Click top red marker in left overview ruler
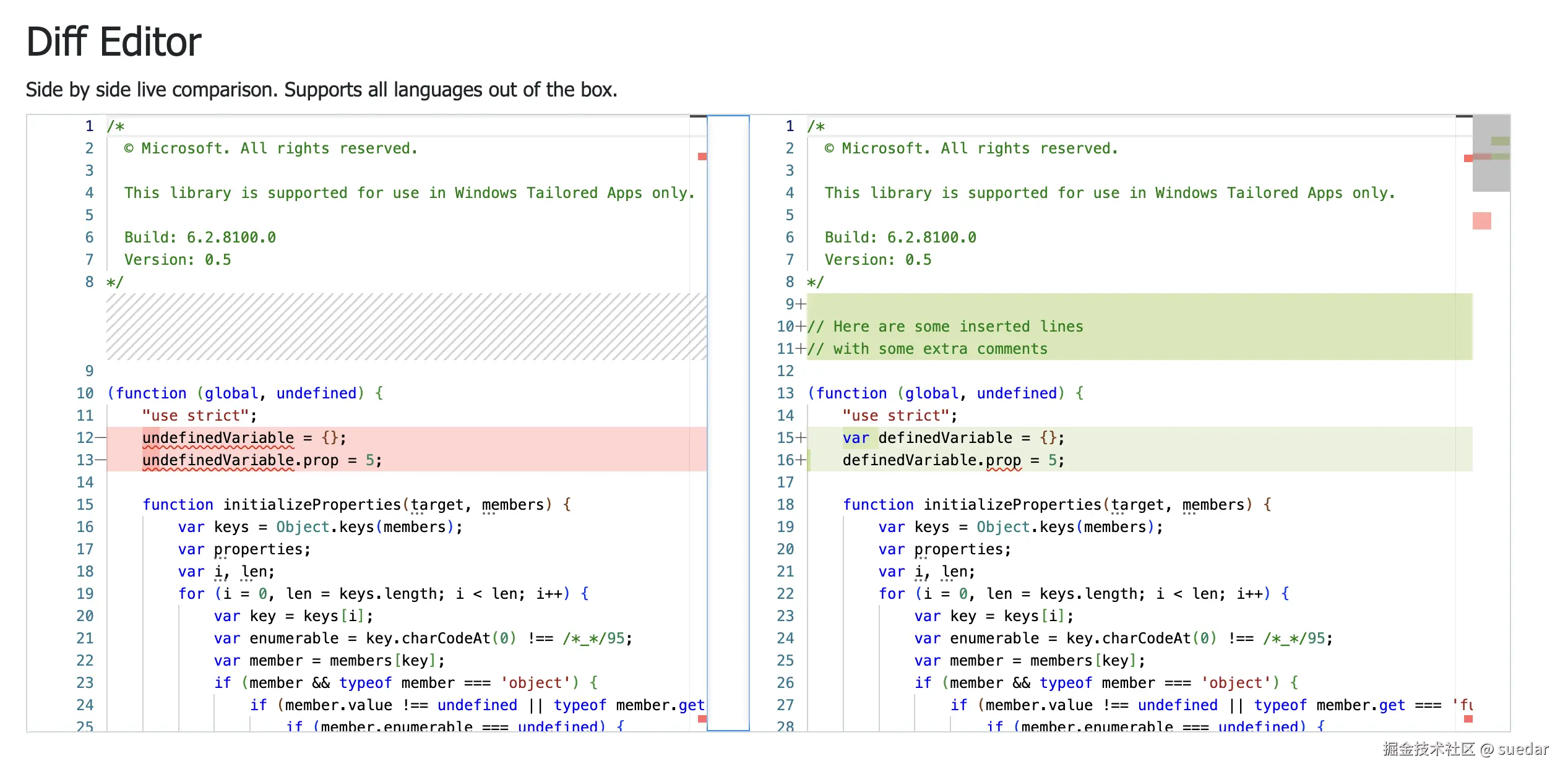1568x777 pixels. coord(702,157)
